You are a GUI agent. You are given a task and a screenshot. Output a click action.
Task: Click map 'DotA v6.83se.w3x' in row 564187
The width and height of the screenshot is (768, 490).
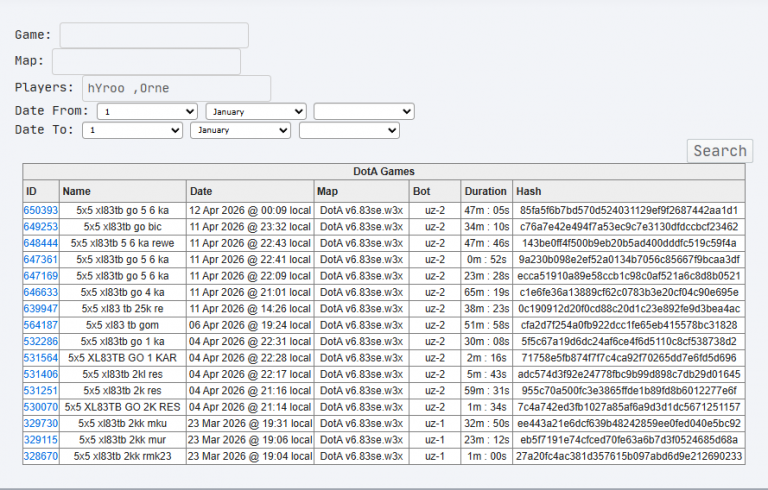[361, 325]
